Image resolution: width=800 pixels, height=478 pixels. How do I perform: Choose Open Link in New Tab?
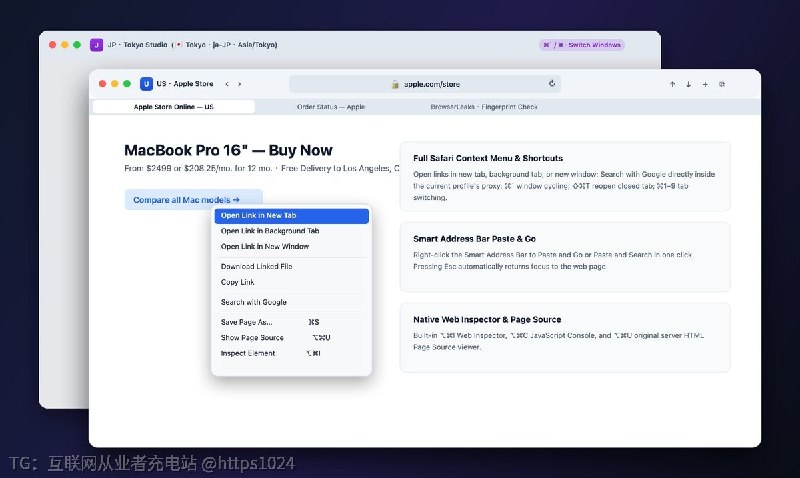pos(291,215)
